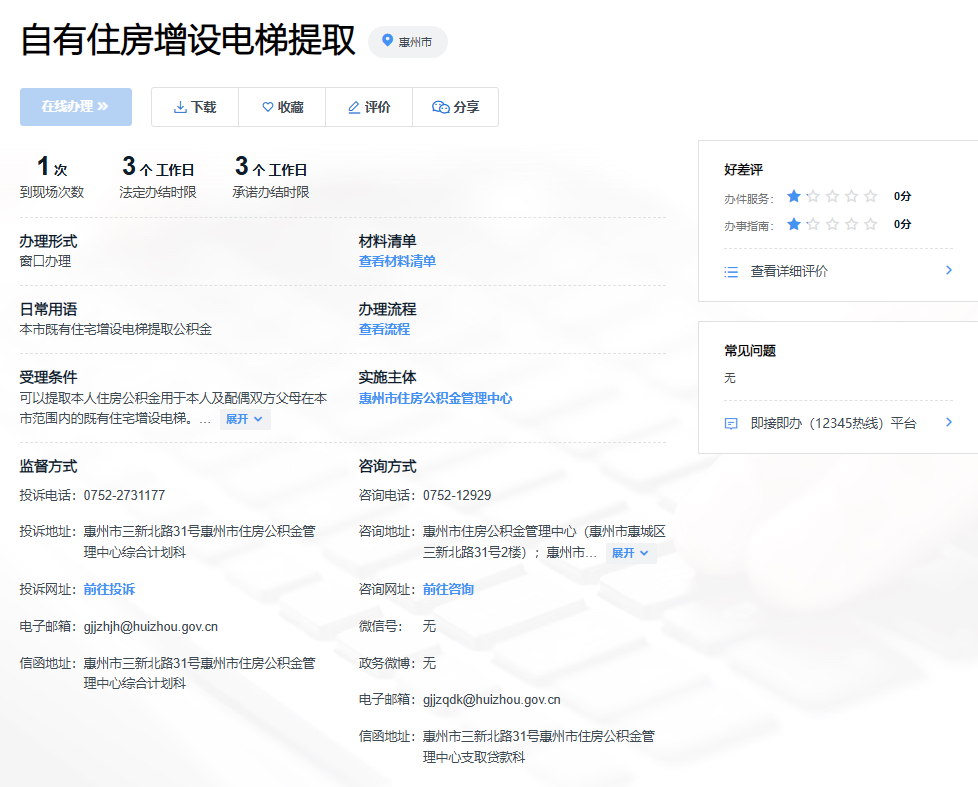Follow the 前往咨询 link
The height and width of the screenshot is (787, 978).
click(x=448, y=589)
